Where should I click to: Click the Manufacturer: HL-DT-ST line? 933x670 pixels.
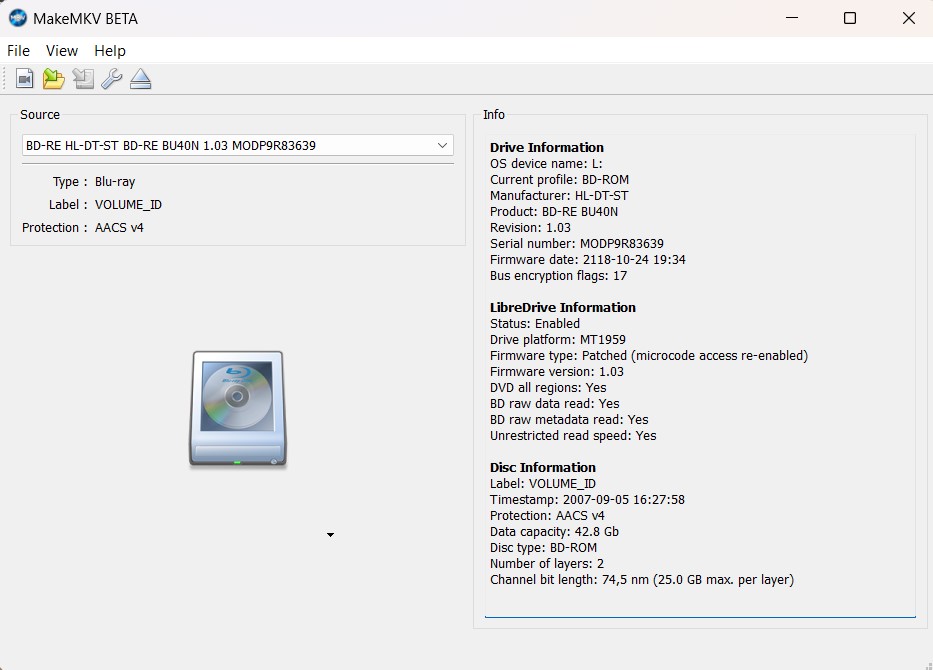[x=559, y=196]
